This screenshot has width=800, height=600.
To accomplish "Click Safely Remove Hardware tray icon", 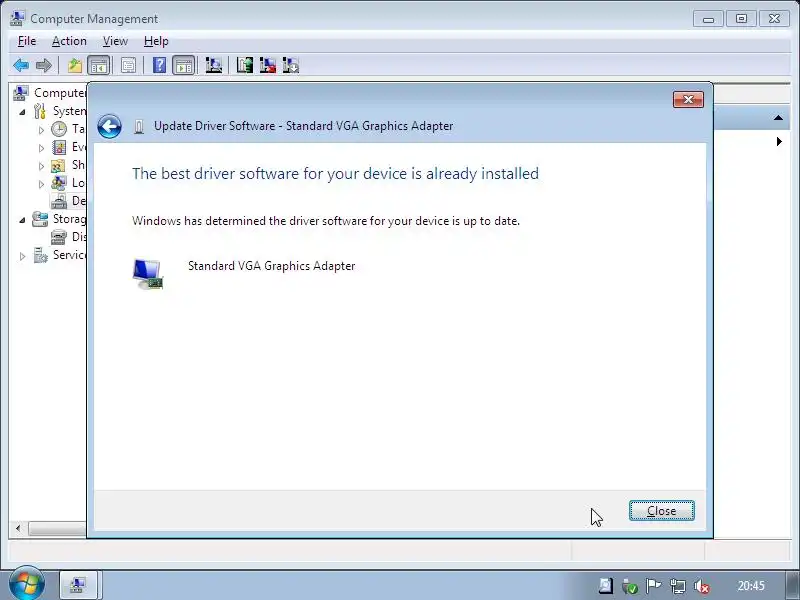I will coord(630,586).
